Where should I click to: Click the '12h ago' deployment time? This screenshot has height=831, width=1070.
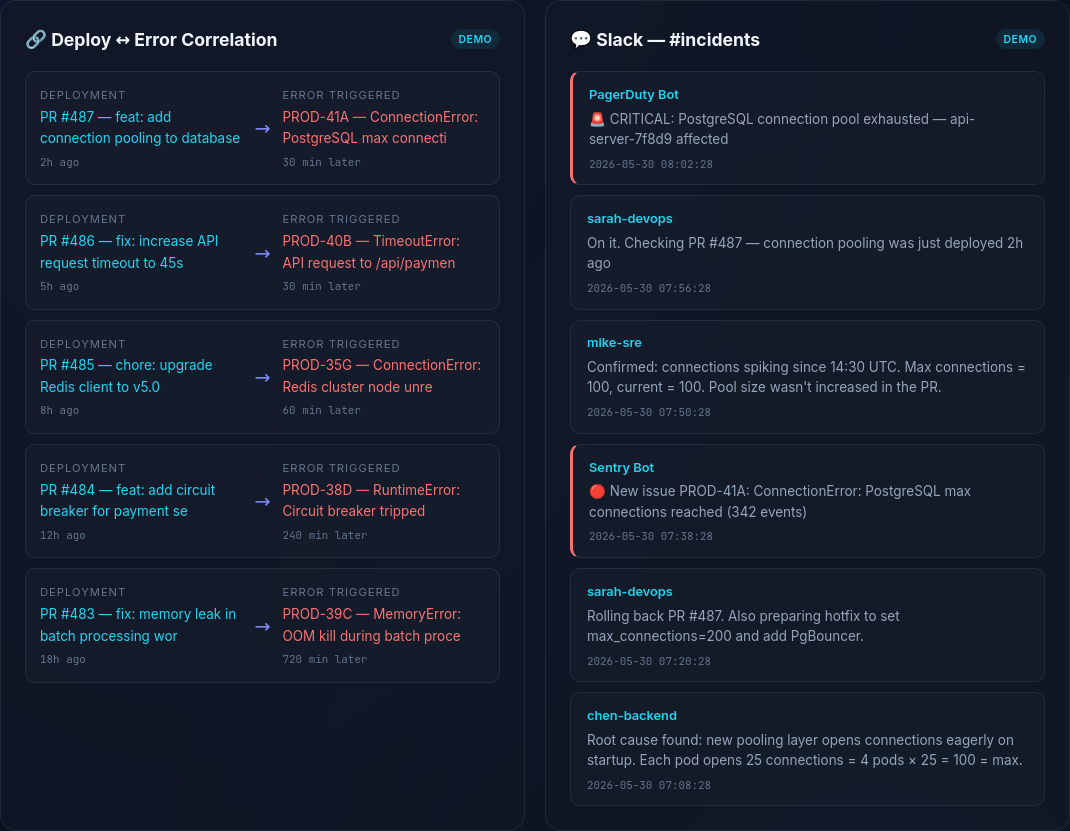pyautogui.click(x=63, y=536)
